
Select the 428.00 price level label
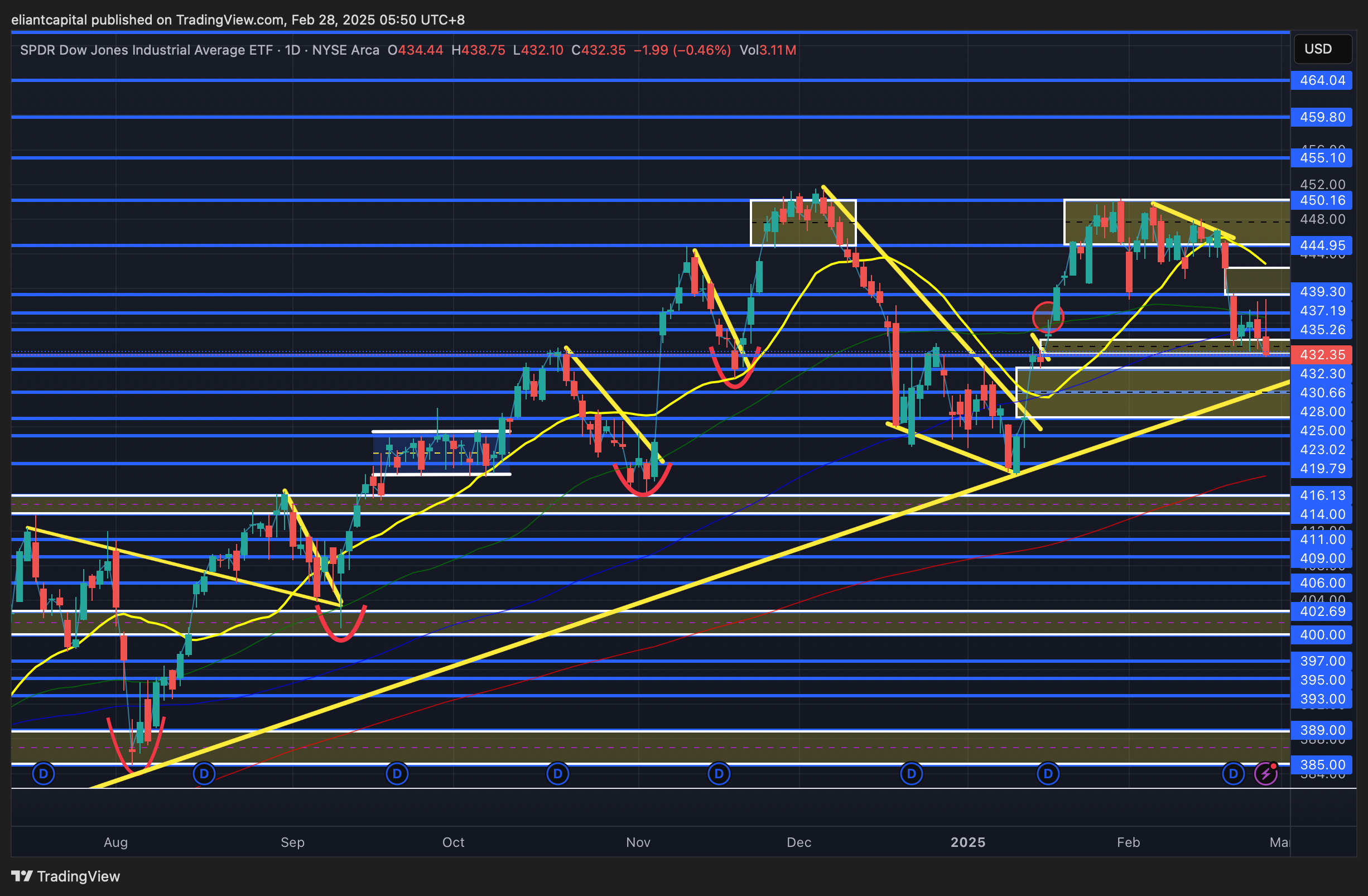(1321, 412)
